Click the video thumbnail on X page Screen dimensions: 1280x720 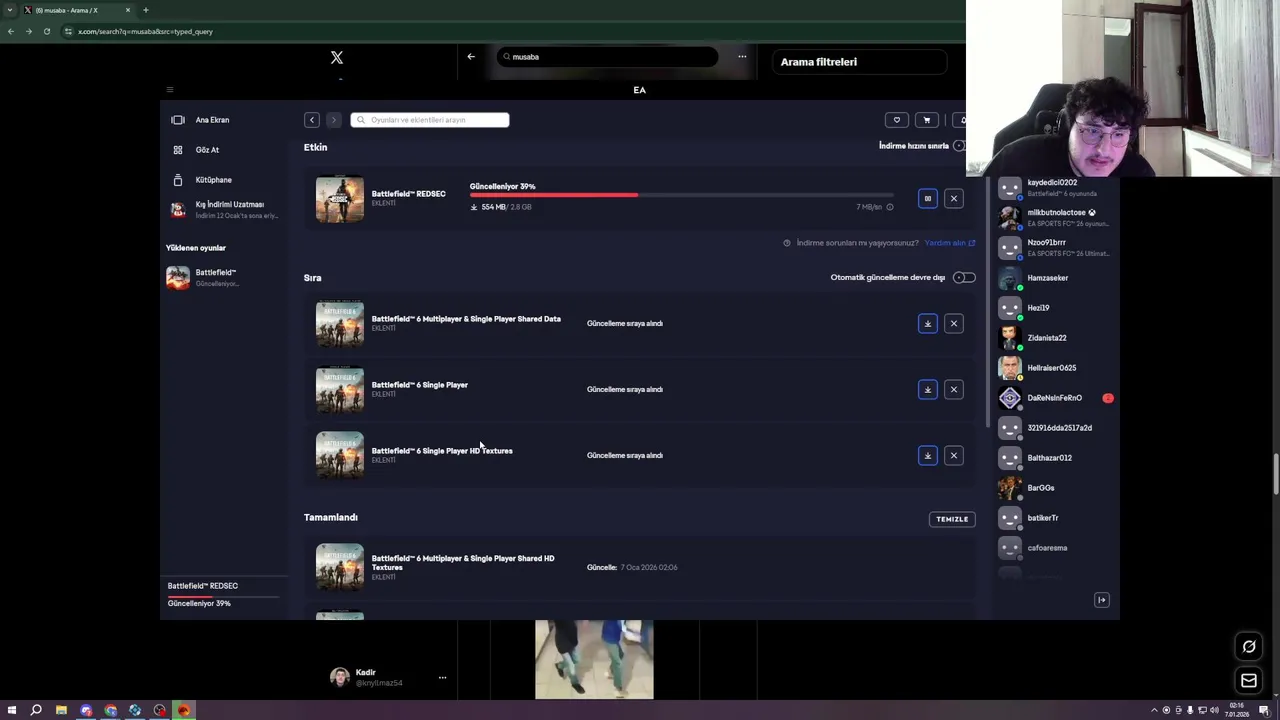pyautogui.click(x=594, y=659)
